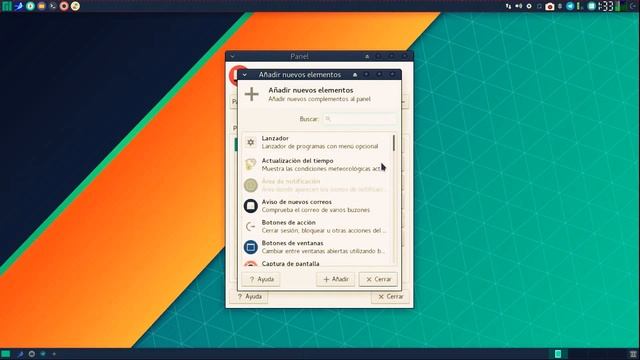Click the white ring tray icon
640x360 pixels.
(x=529, y=6)
